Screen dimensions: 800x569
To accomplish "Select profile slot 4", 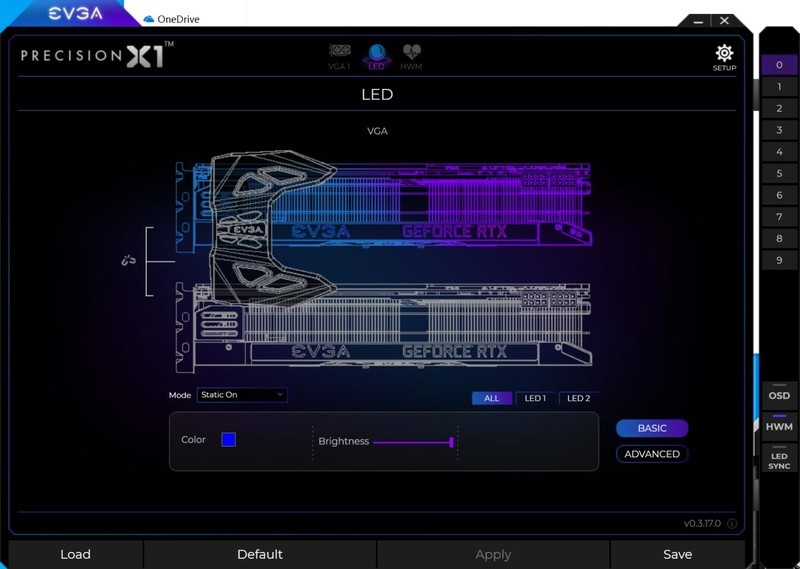I will [779, 152].
